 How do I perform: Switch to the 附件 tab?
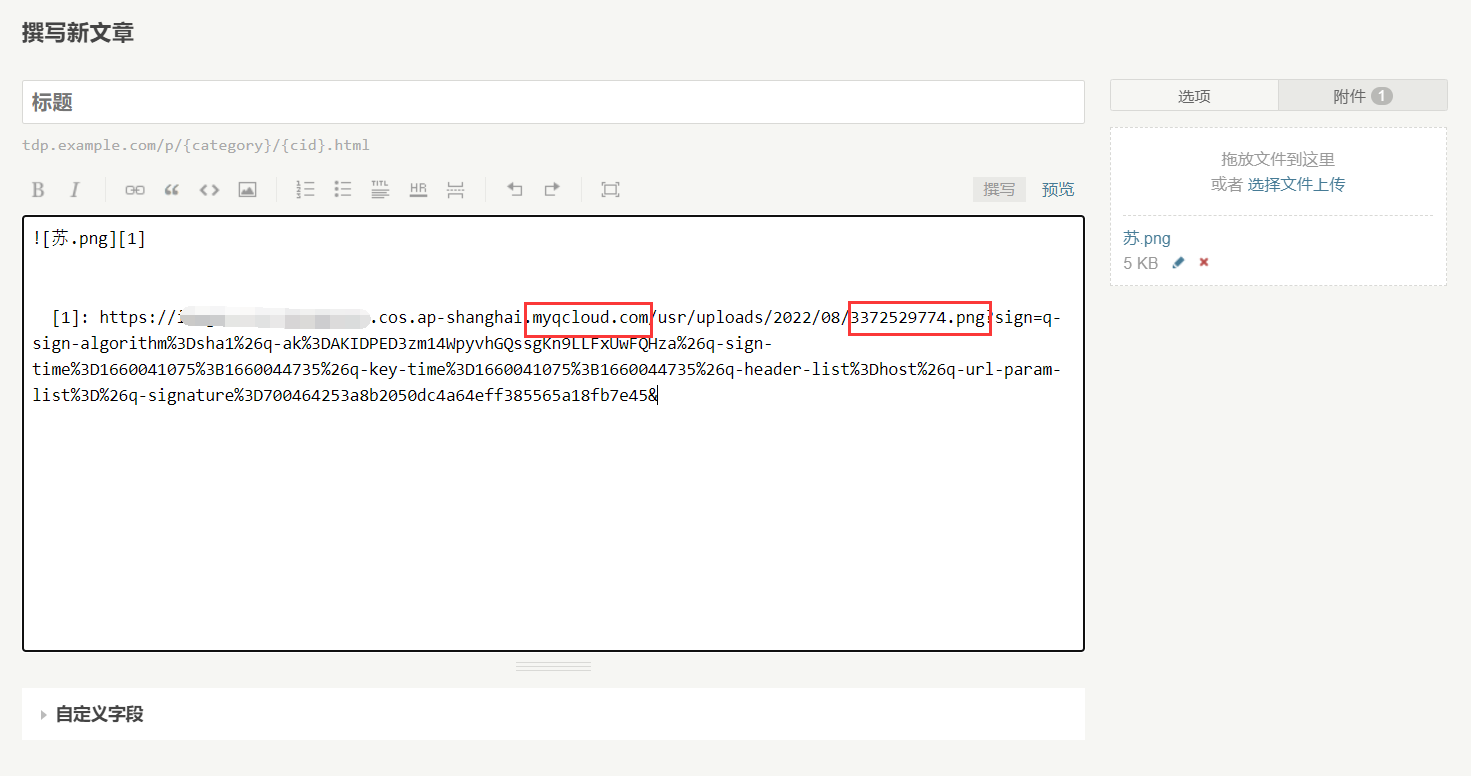click(x=1362, y=96)
